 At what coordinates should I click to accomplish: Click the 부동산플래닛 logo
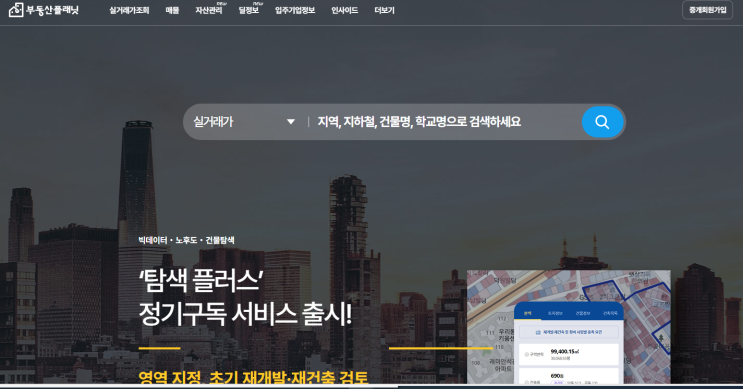pyautogui.click(x=44, y=10)
